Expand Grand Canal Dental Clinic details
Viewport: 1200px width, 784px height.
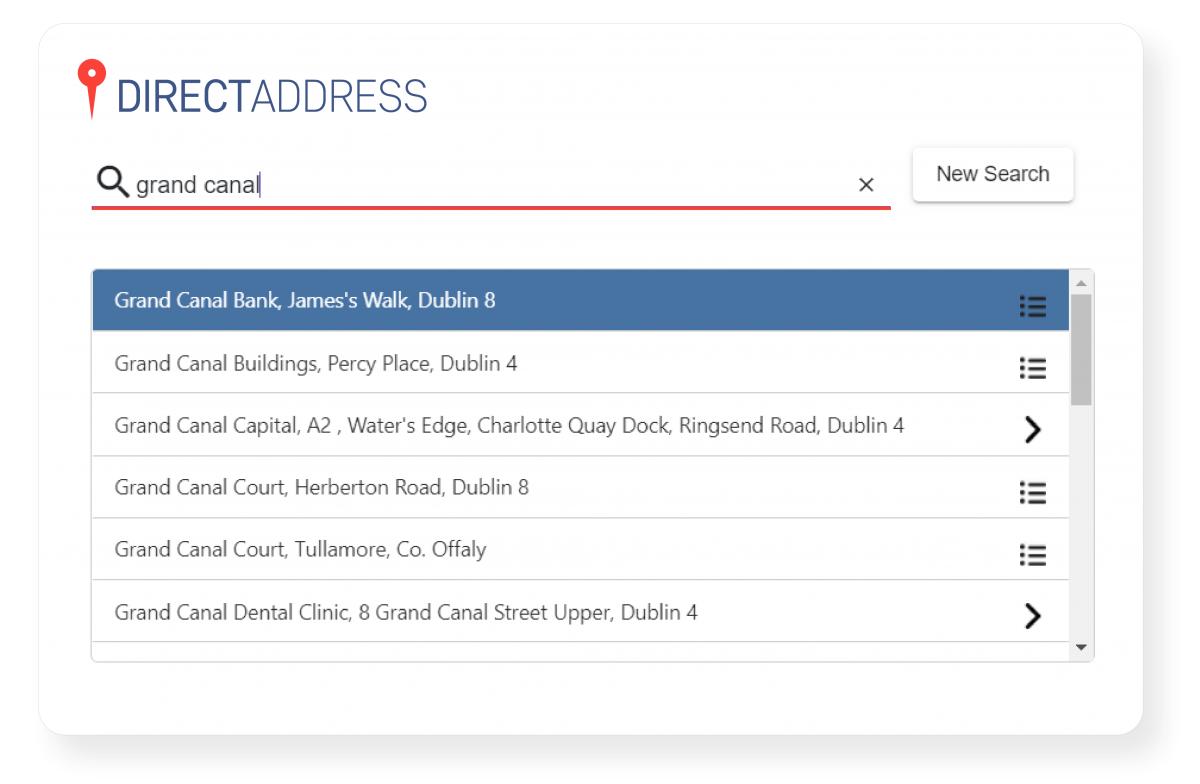click(1033, 616)
